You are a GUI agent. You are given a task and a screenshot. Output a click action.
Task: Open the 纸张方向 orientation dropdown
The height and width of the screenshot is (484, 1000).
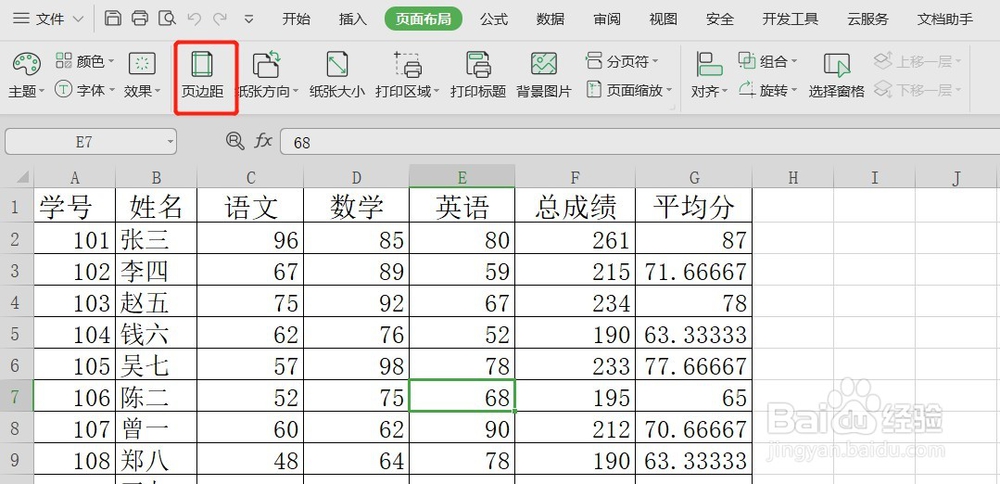pyautogui.click(x=267, y=76)
